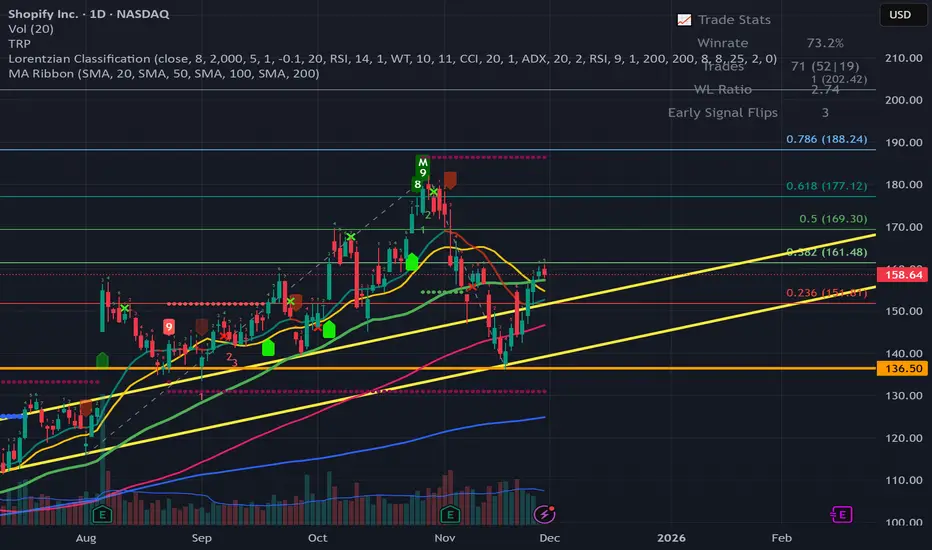Select the TRP indicator legend
932x550 pixels.
[x=20, y=43]
